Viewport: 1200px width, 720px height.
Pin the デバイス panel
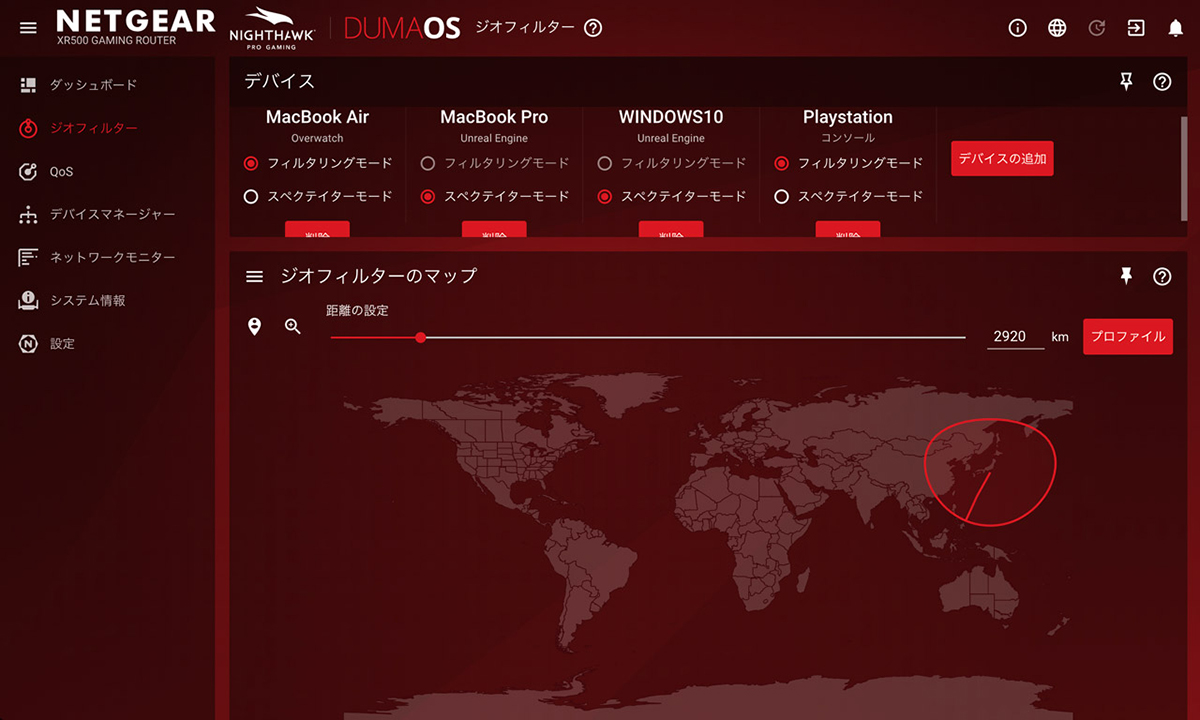(x=1127, y=82)
